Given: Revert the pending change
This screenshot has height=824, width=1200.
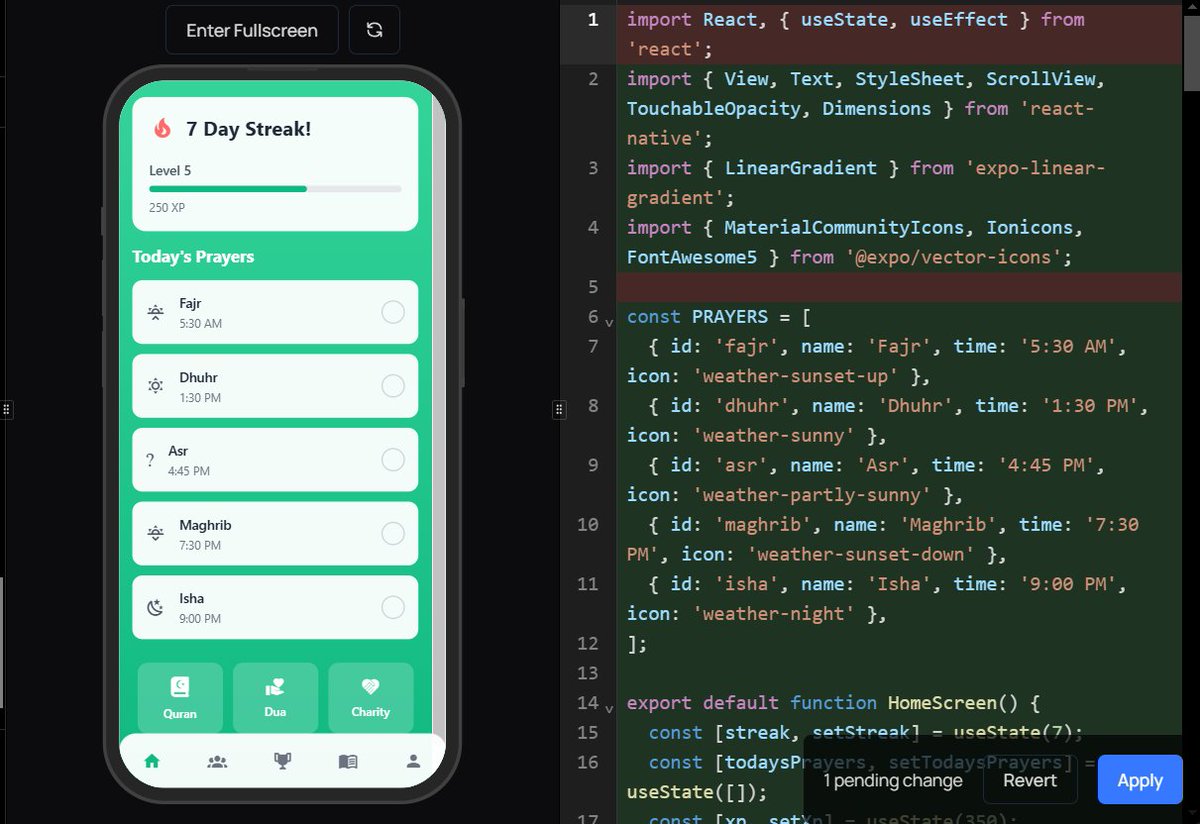Looking at the screenshot, I should pos(1030,780).
